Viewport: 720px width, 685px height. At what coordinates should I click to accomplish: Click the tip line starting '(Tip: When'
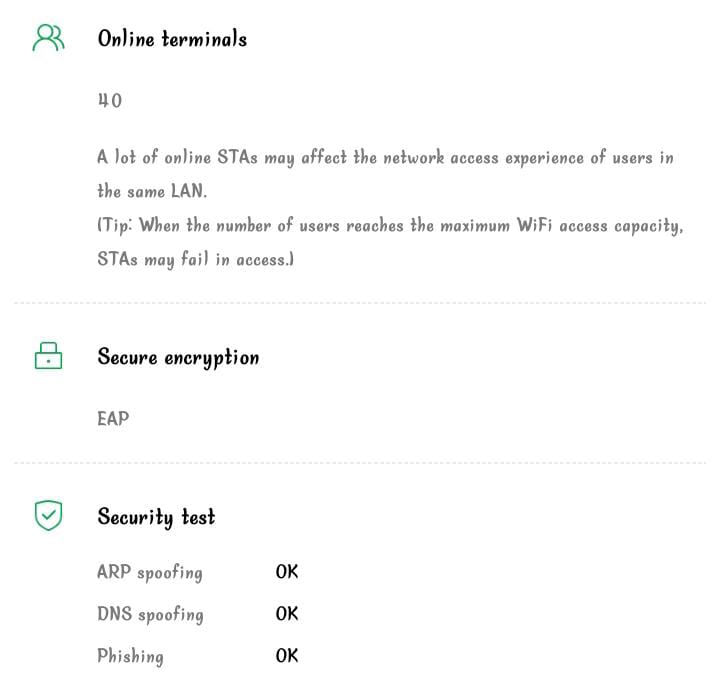[390, 225]
